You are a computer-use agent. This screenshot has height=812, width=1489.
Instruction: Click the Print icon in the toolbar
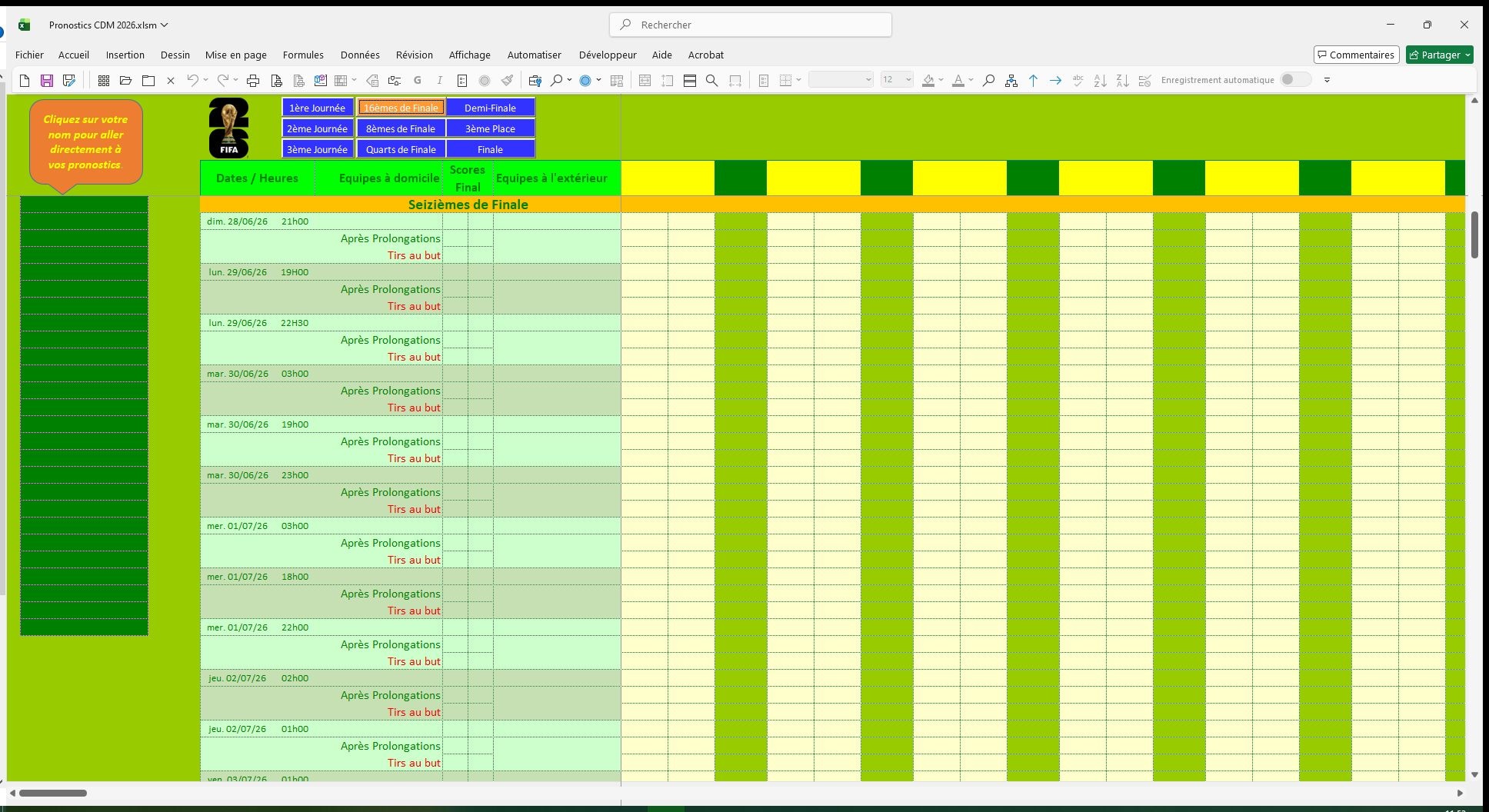click(x=253, y=81)
